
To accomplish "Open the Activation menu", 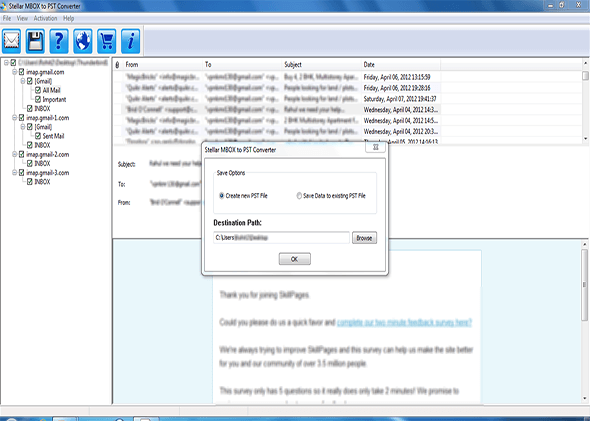I will coord(45,18).
